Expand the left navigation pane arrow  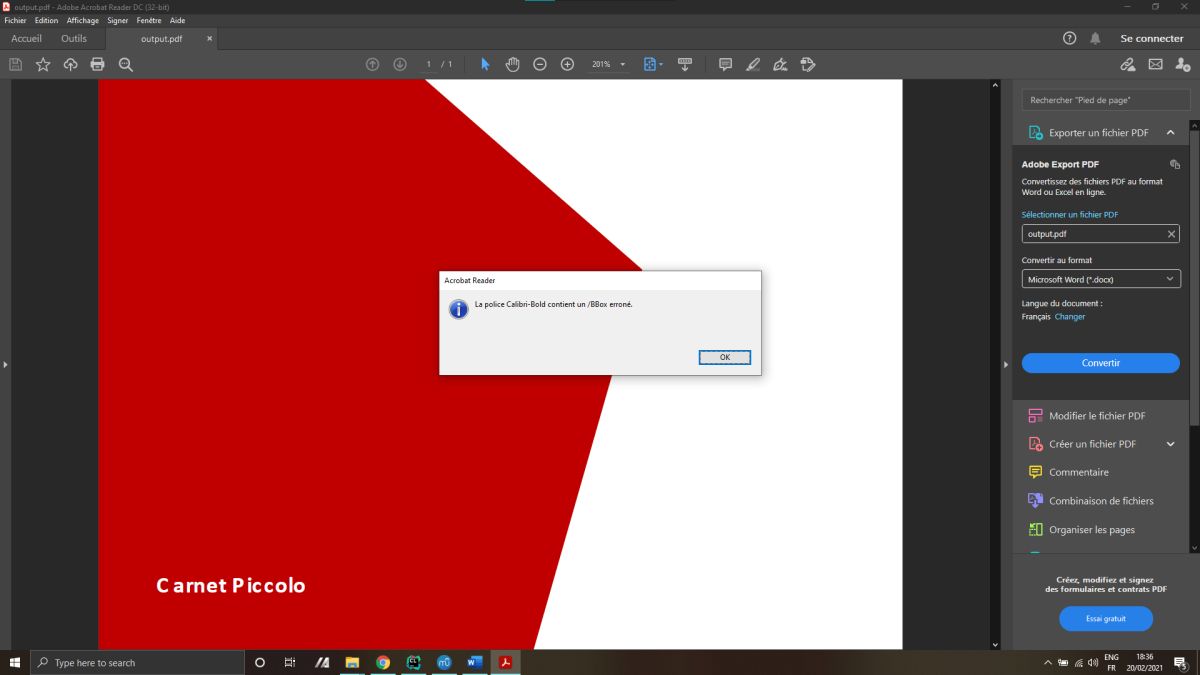click(x=5, y=365)
